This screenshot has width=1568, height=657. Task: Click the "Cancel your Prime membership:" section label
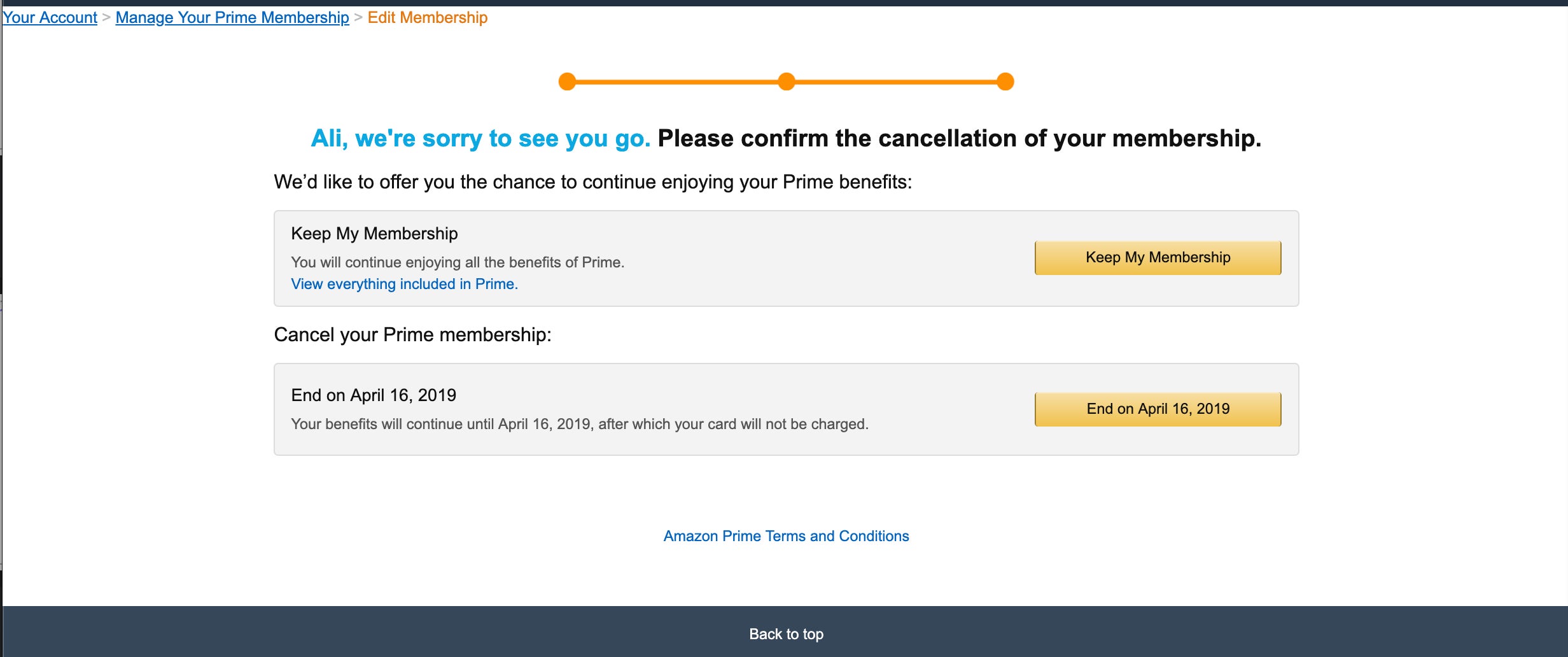(x=413, y=335)
